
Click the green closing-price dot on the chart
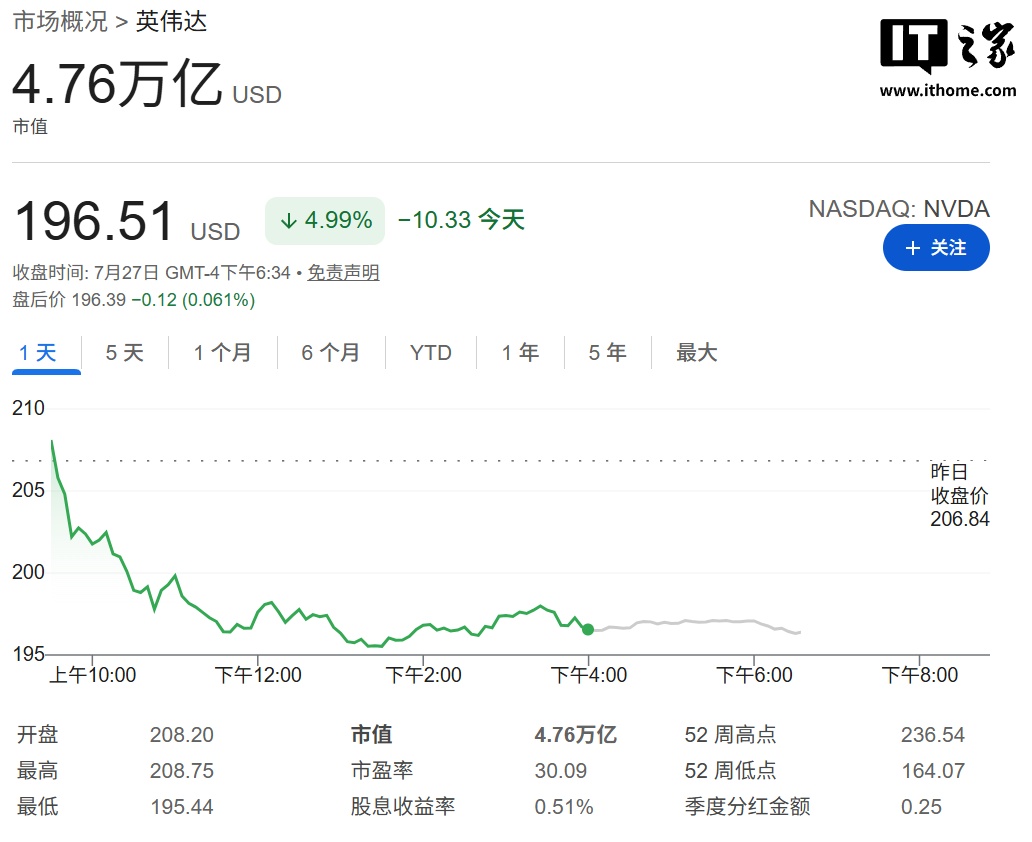coord(588,630)
